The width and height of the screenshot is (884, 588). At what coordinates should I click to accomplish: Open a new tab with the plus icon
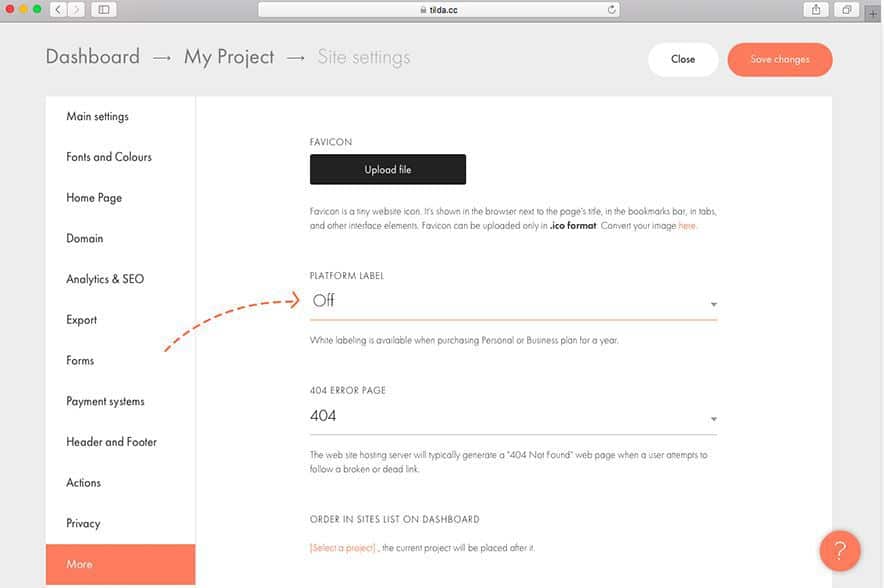coord(874,14)
